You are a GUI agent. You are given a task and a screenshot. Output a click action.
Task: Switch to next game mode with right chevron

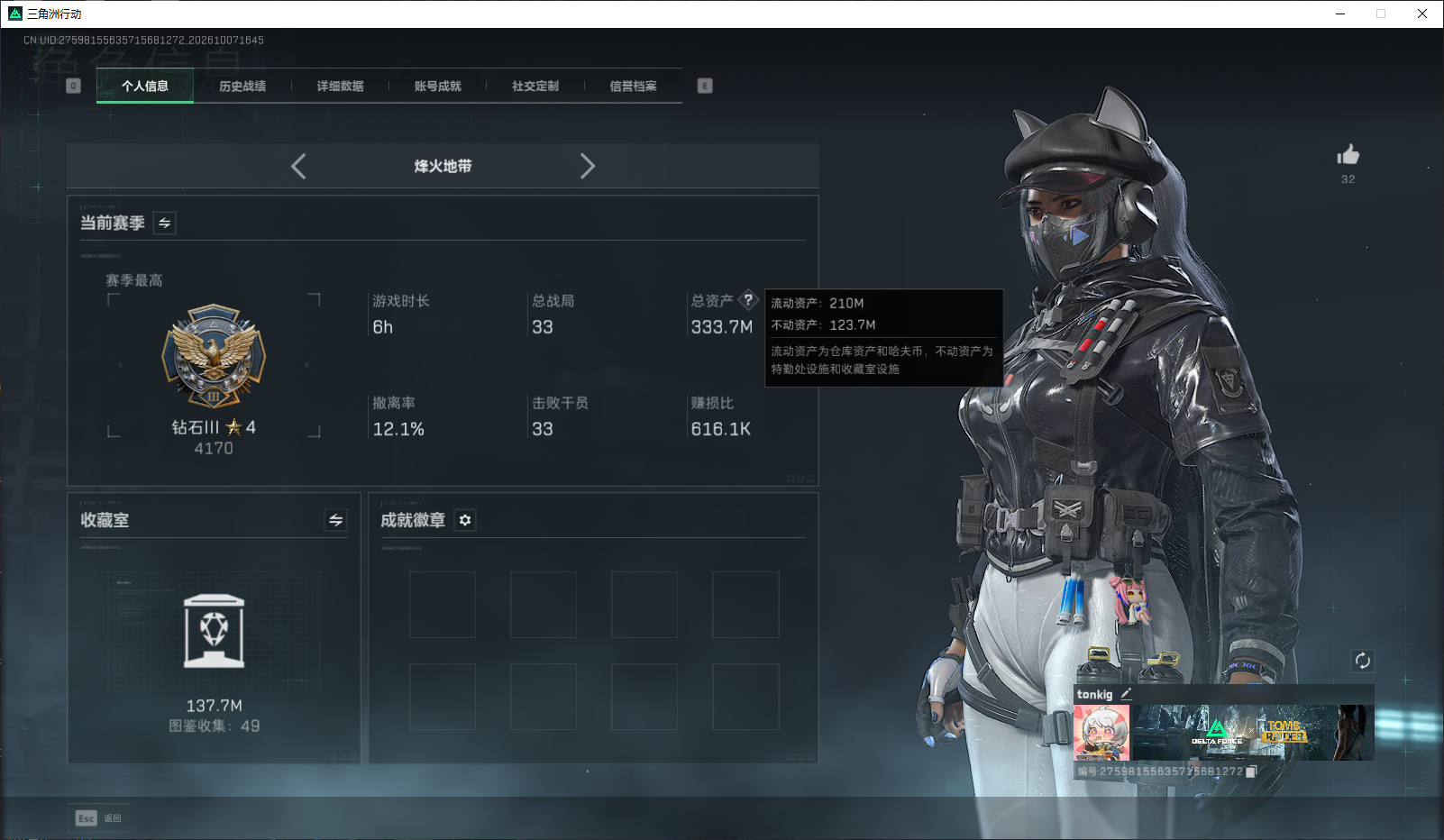click(587, 166)
